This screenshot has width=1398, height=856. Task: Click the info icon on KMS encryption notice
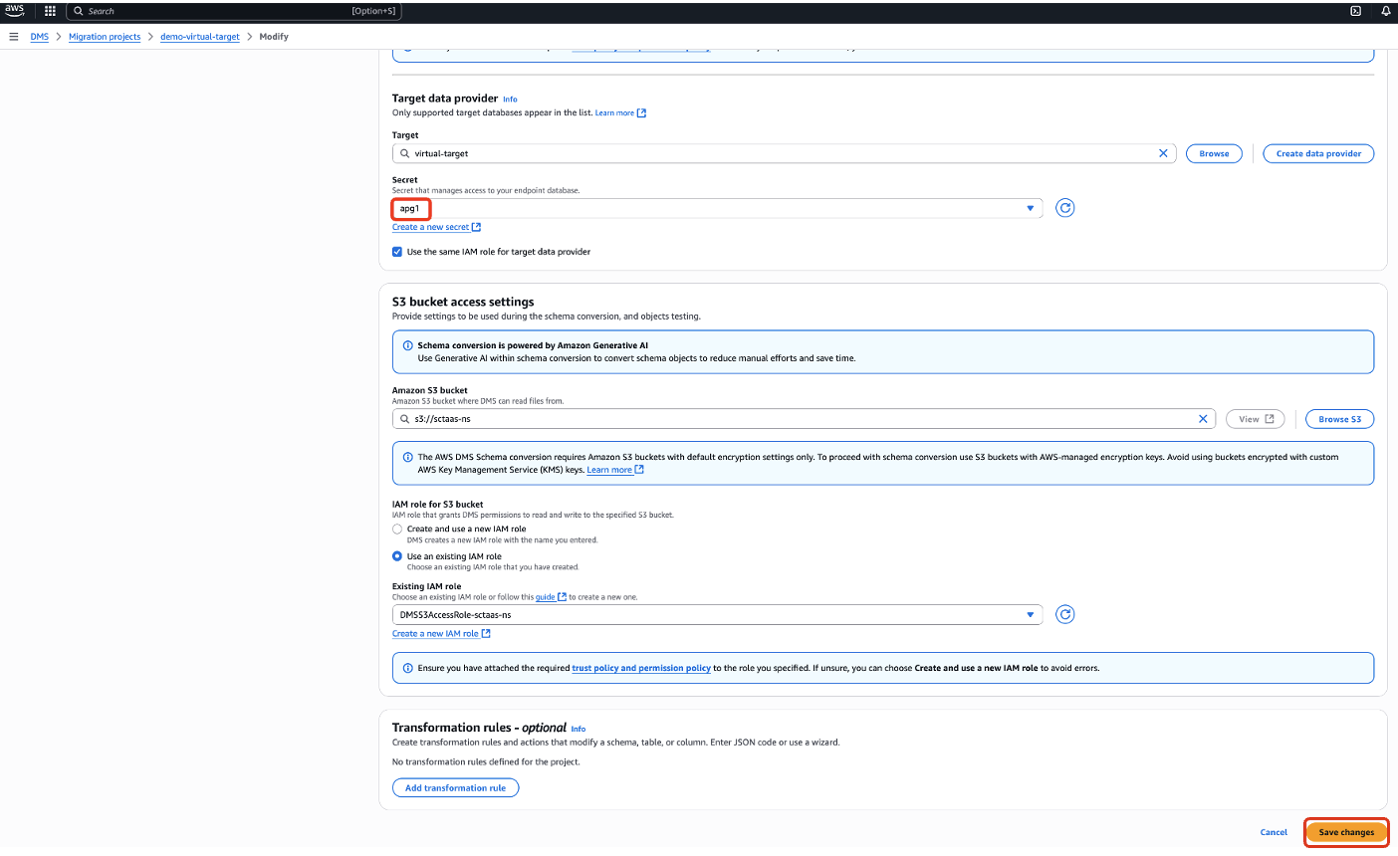(x=407, y=457)
